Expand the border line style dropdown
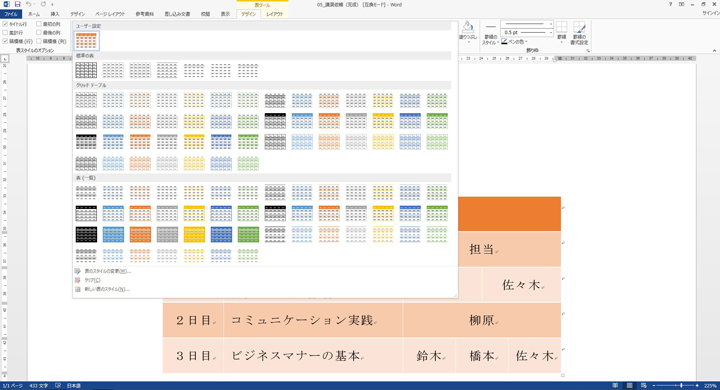This screenshot has height=390, width=720. 527,24
